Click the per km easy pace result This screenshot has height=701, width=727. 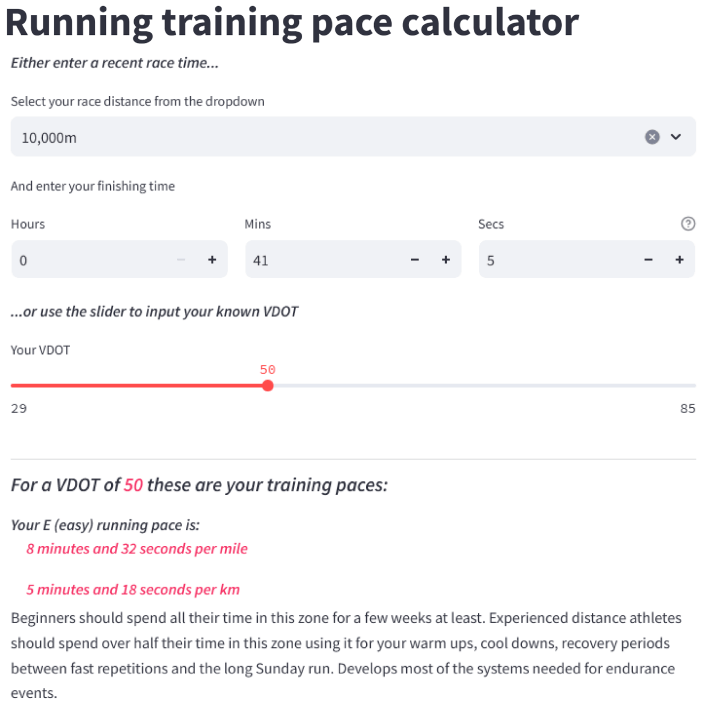pos(133,589)
